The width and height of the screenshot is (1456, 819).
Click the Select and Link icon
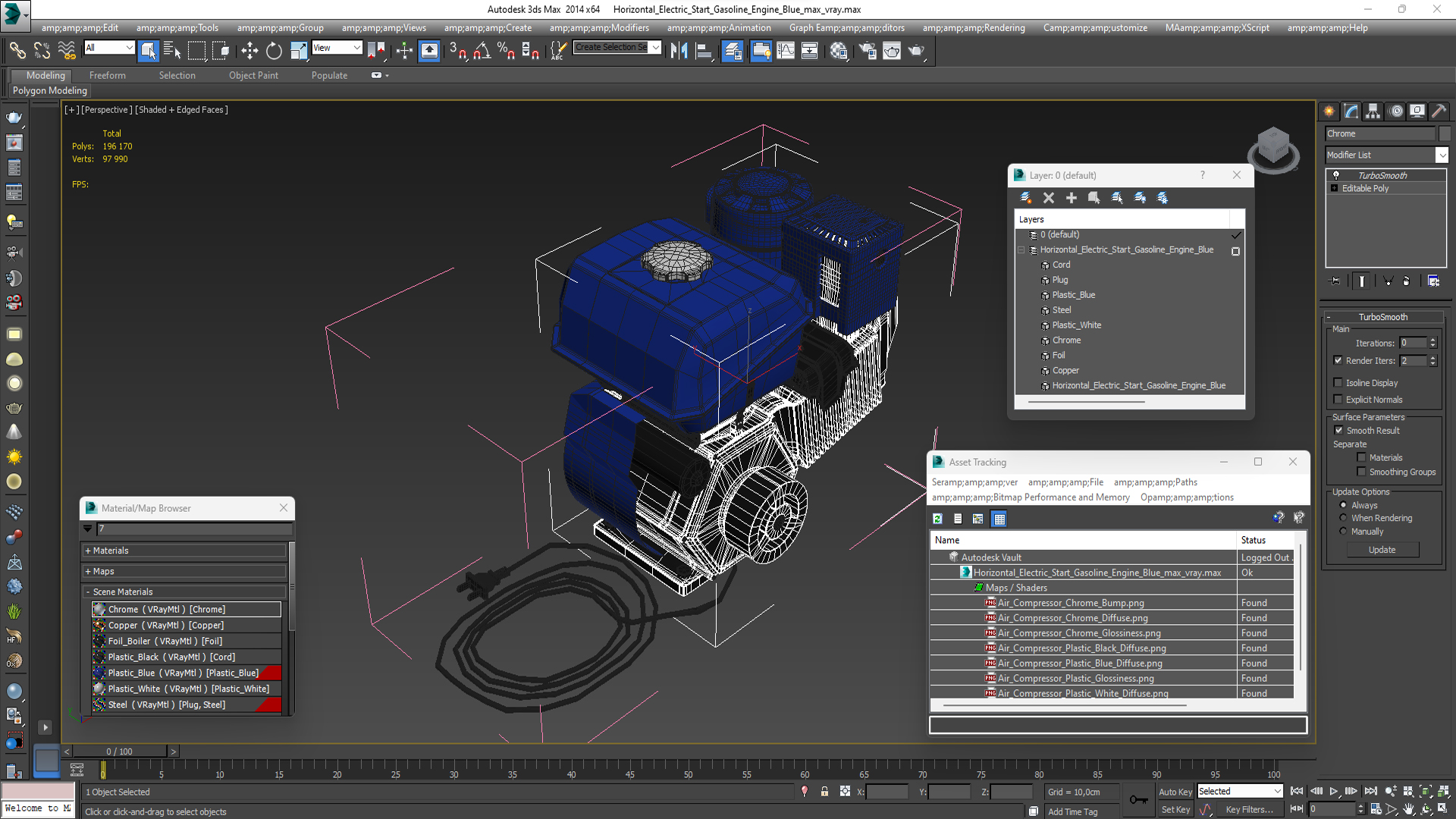click(x=17, y=51)
